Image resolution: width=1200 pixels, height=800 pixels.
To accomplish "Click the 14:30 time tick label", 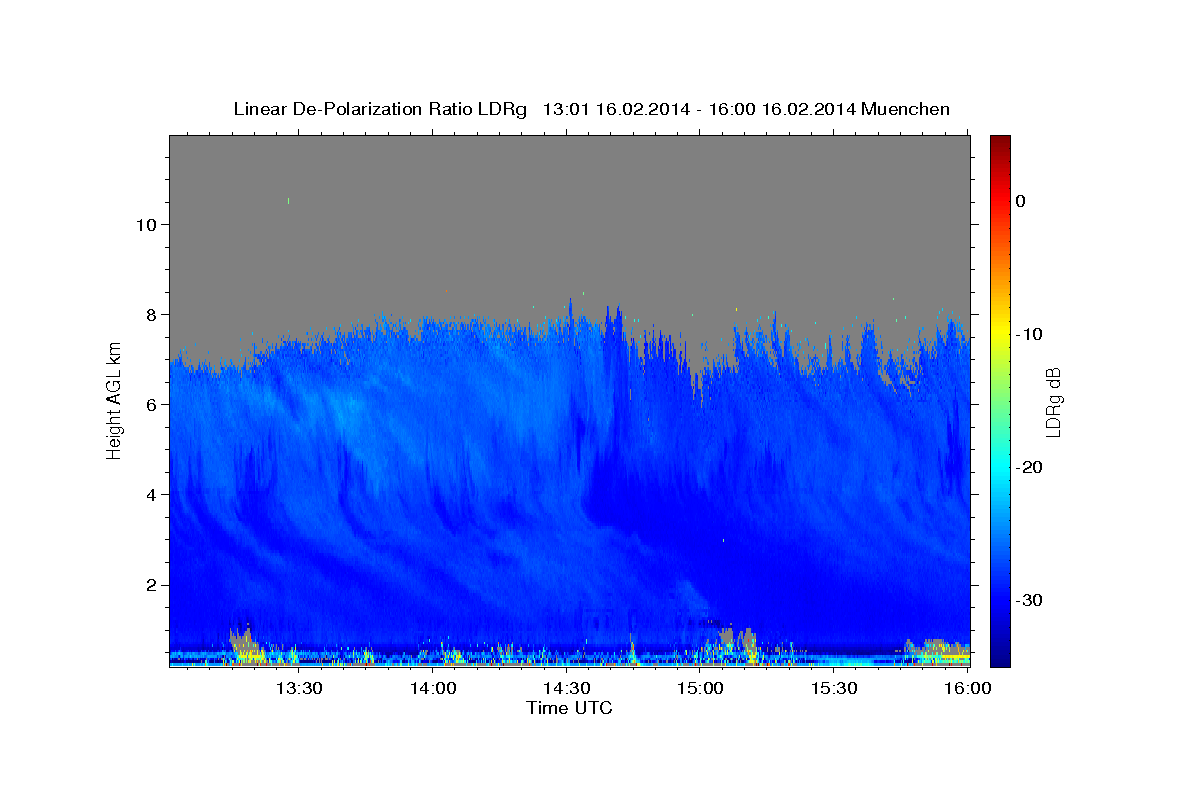I will coord(567,688).
